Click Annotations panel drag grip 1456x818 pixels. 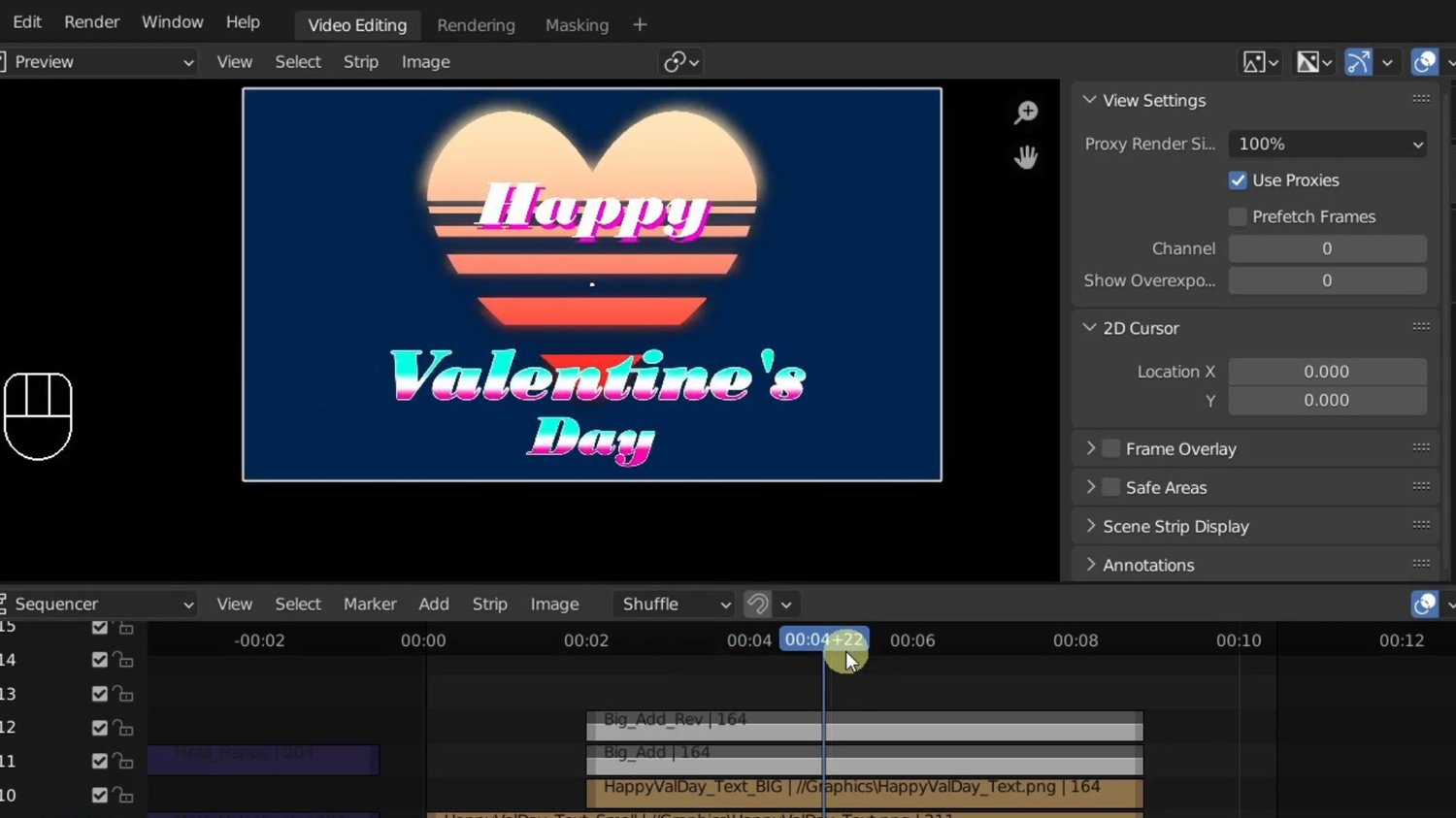(1421, 564)
